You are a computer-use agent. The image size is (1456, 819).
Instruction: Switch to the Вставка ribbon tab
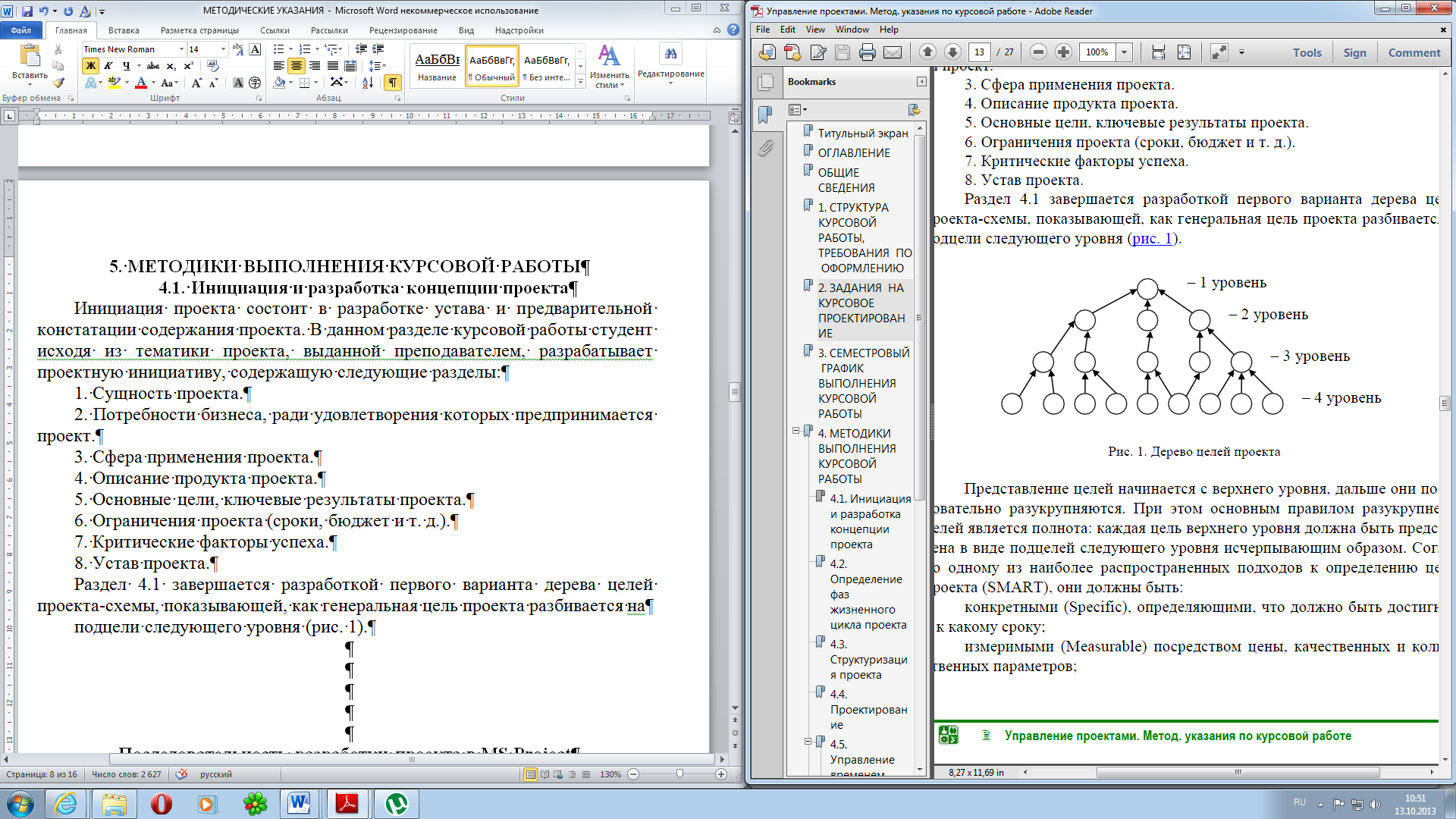click(124, 30)
